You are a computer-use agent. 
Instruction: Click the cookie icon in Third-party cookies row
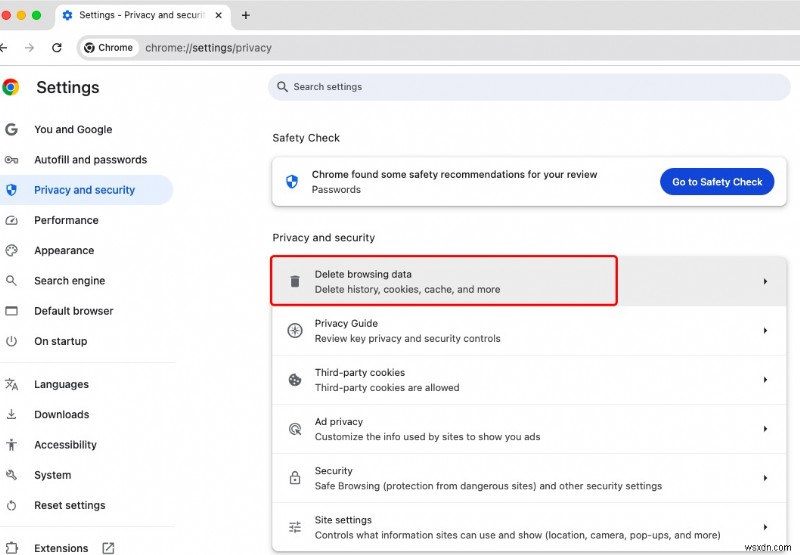[x=295, y=380]
